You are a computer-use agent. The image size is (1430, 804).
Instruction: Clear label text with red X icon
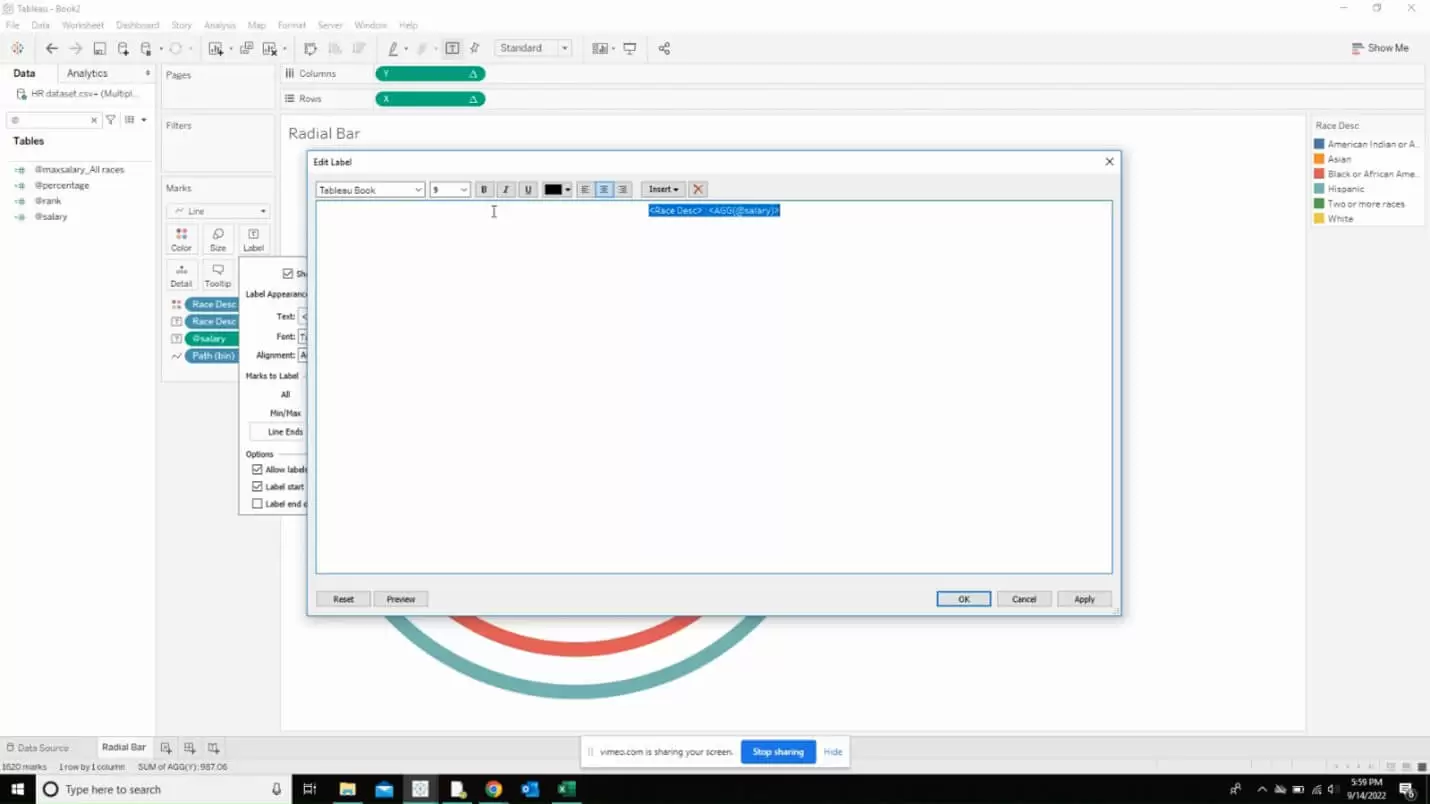coord(698,190)
